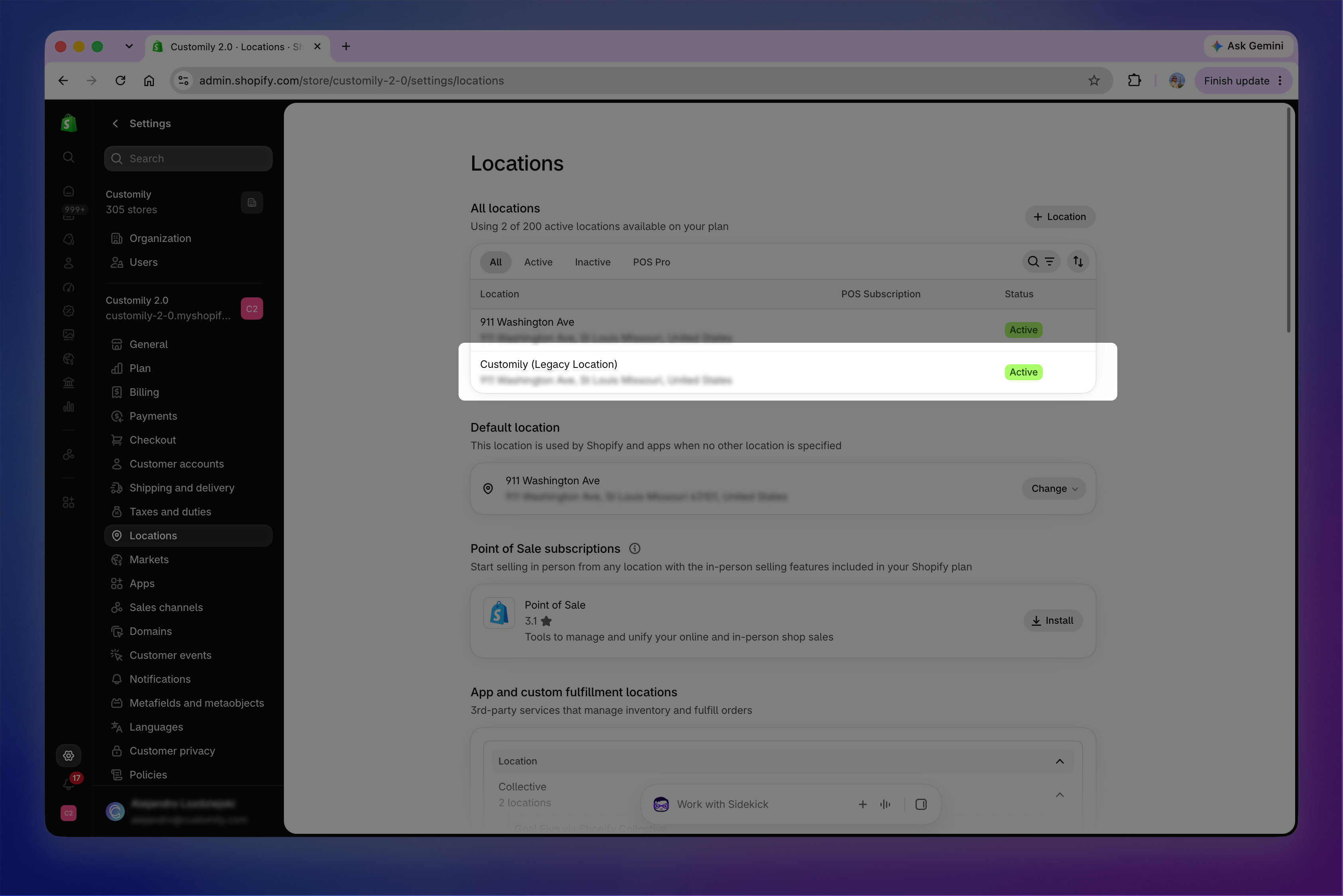Screen dimensions: 1343x896
Task: Open Sidekick side panel icon
Action: 921,805
